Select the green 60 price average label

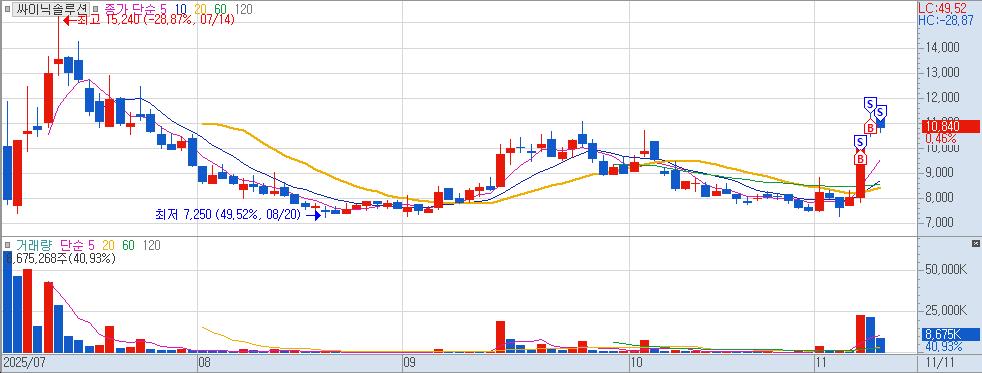tap(220, 9)
